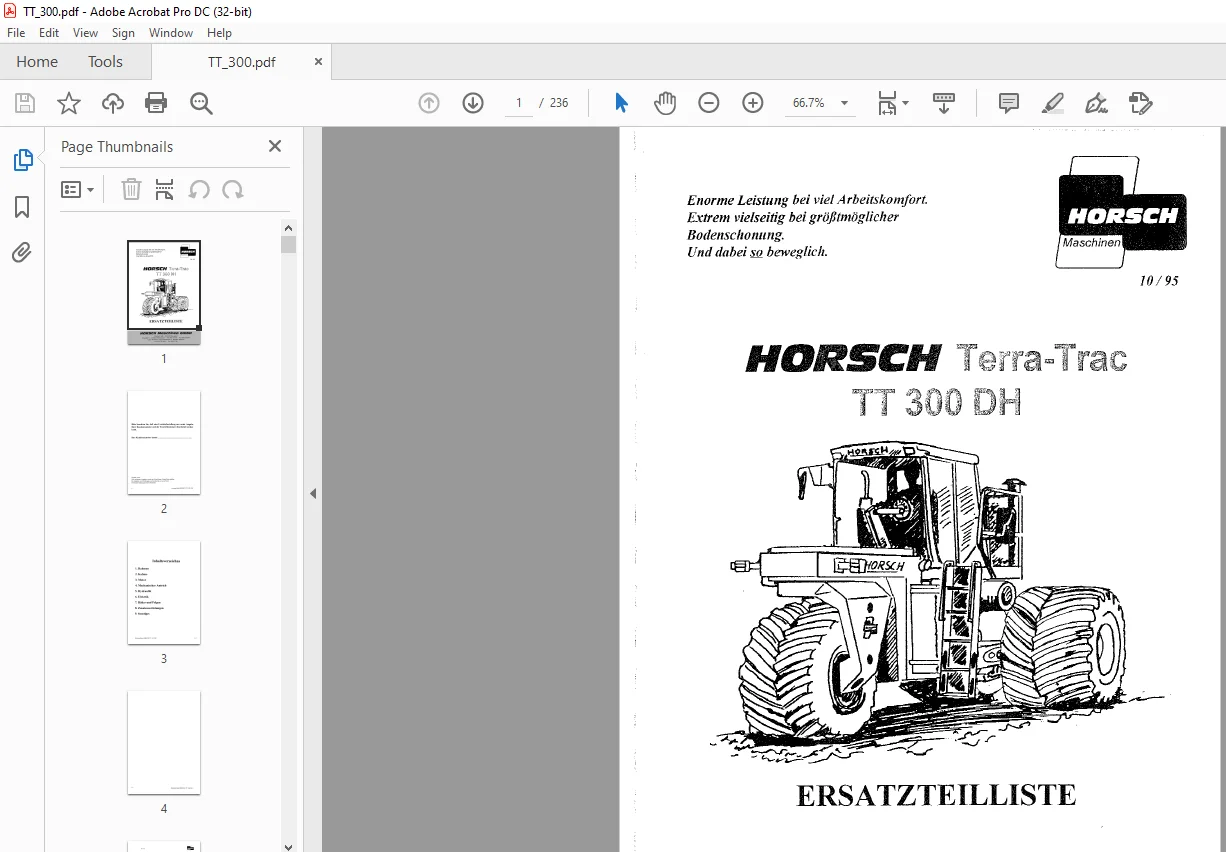Open the Sign menu

pos(123,33)
